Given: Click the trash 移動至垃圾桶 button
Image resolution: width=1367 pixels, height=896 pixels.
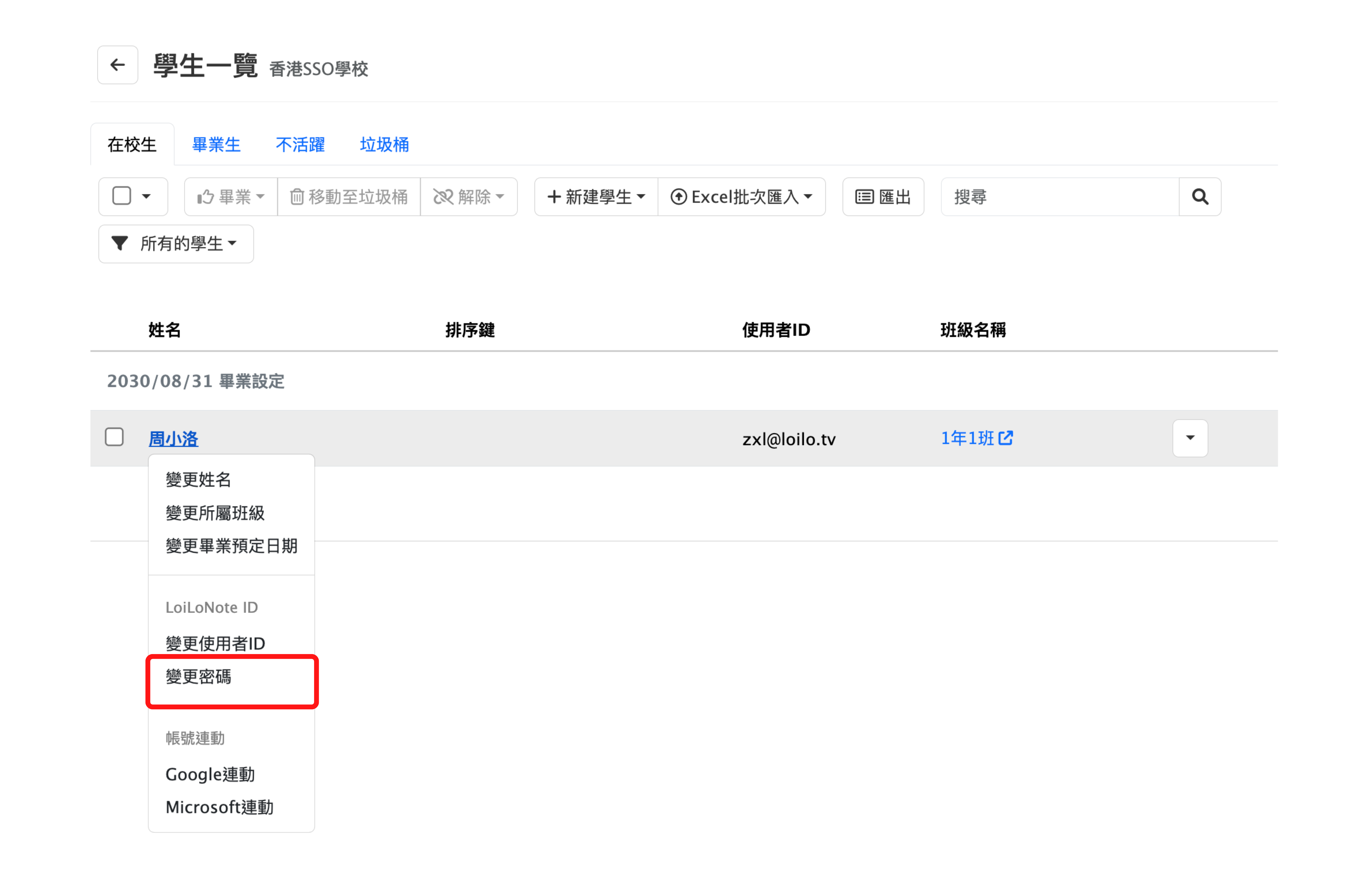Looking at the screenshot, I should (349, 197).
